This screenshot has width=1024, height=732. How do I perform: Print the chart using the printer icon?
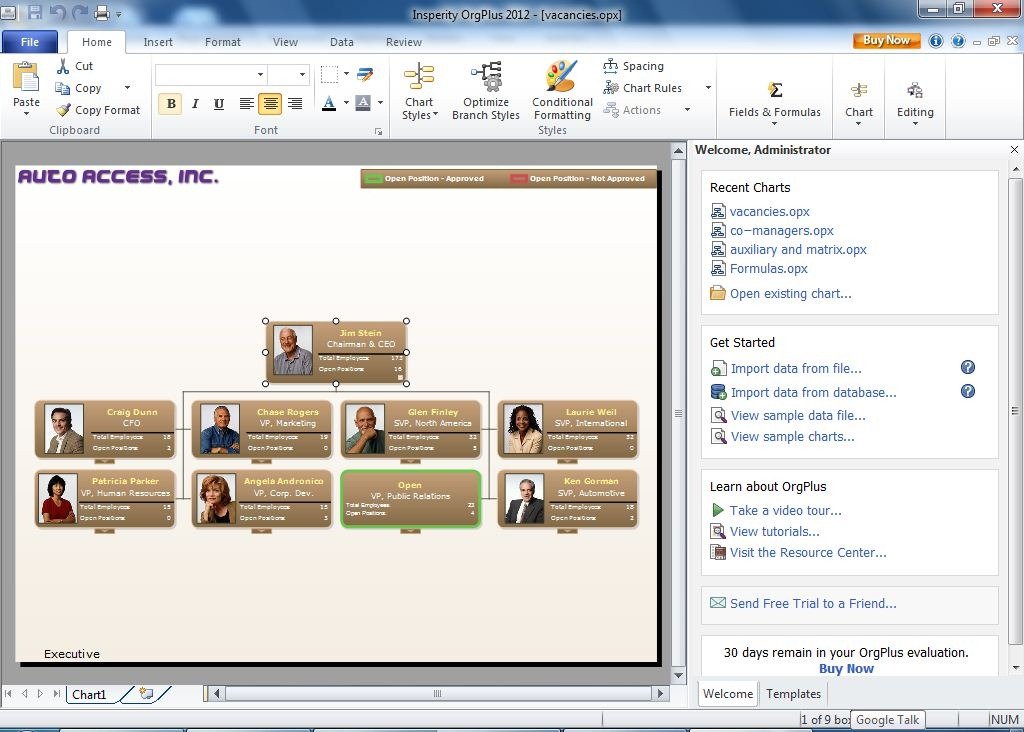click(x=101, y=12)
